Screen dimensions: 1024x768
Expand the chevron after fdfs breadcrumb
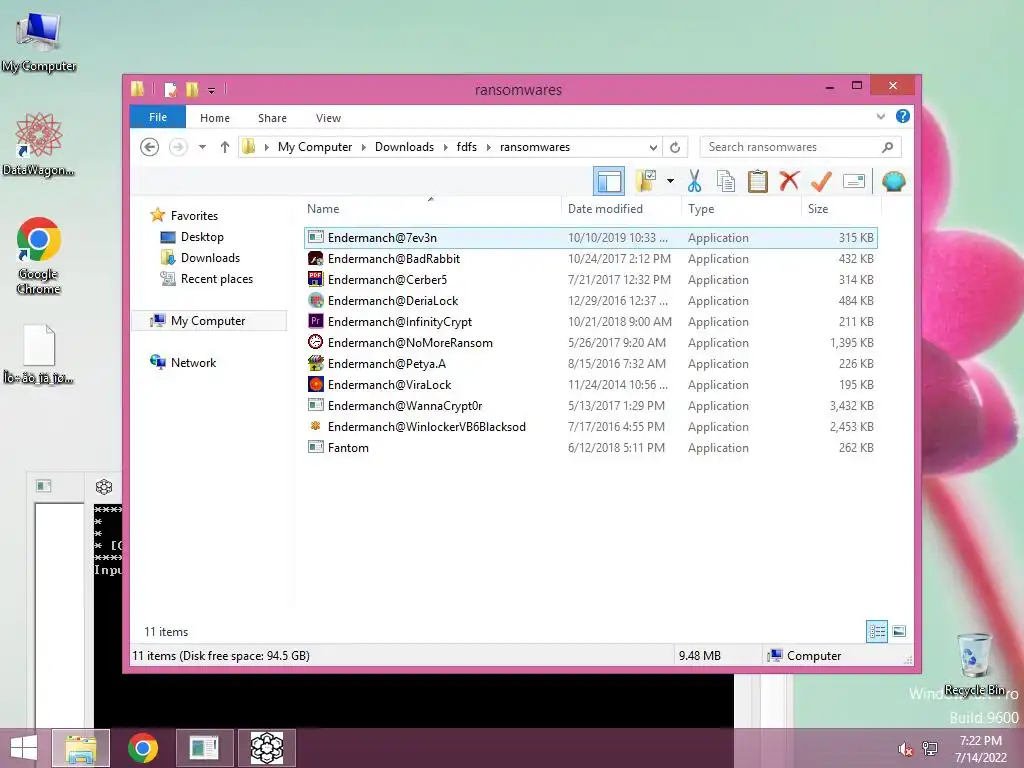[x=488, y=147]
